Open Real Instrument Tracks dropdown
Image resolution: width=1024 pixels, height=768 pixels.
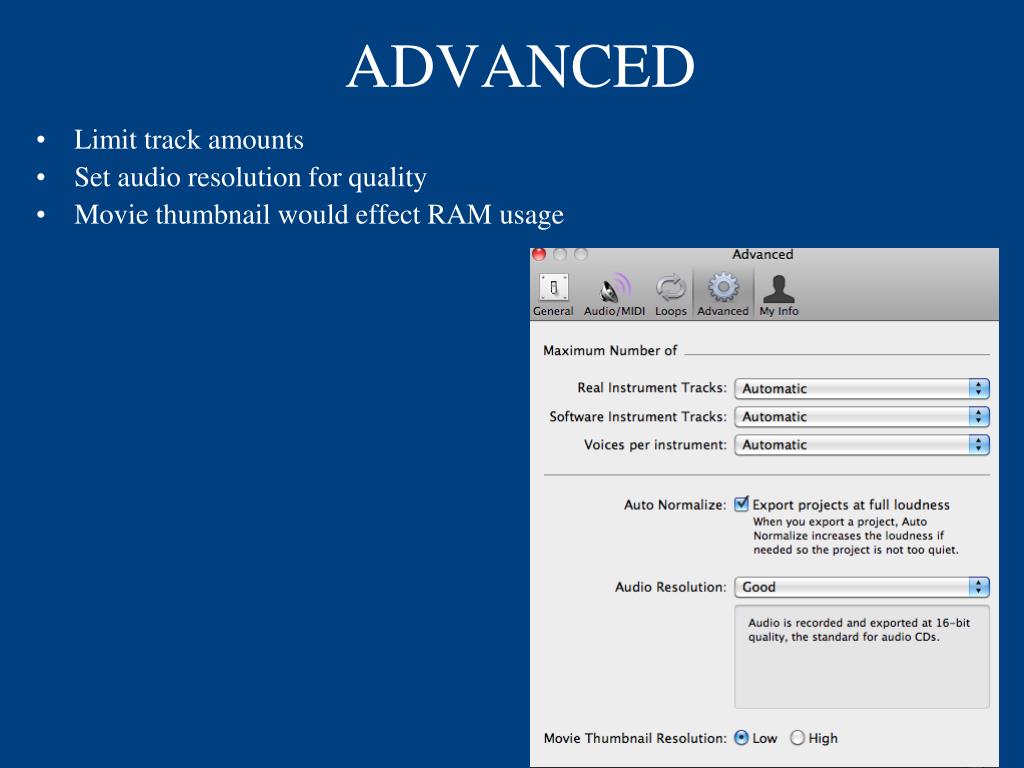click(862, 389)
